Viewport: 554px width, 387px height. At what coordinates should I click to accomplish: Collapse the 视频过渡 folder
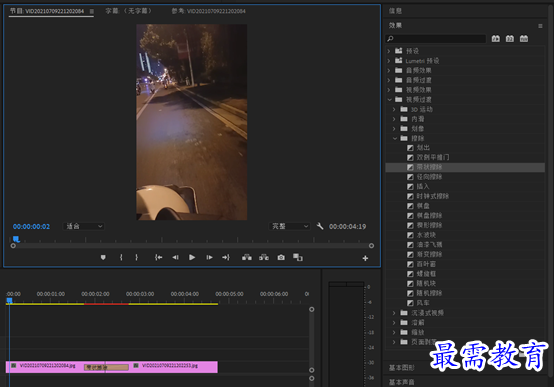coord(389,100)
